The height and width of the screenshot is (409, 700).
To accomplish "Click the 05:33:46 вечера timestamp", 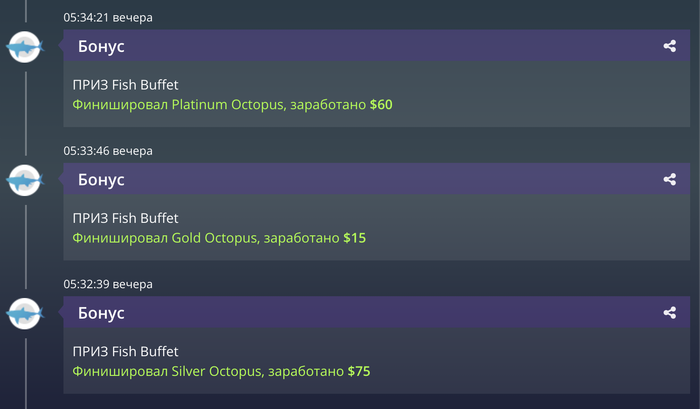I will tap(108, 151).
